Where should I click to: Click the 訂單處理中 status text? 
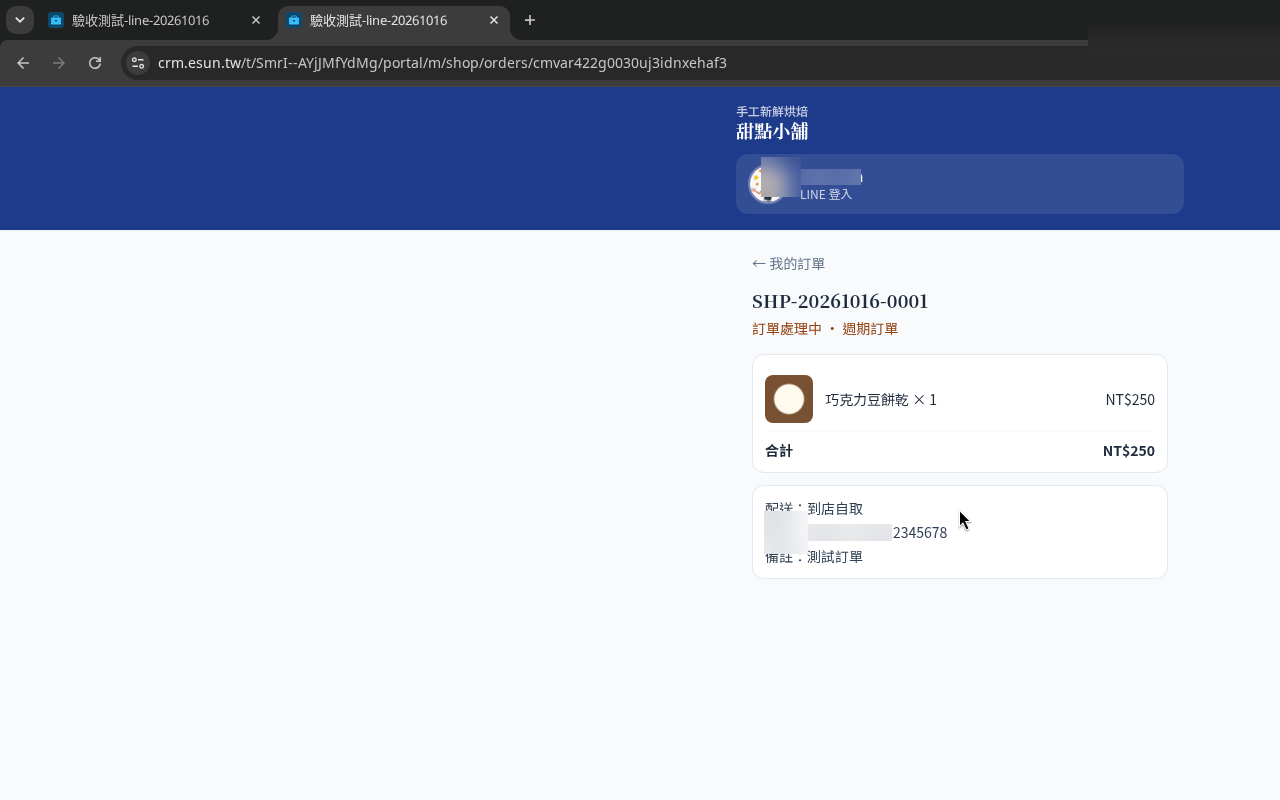787,329
